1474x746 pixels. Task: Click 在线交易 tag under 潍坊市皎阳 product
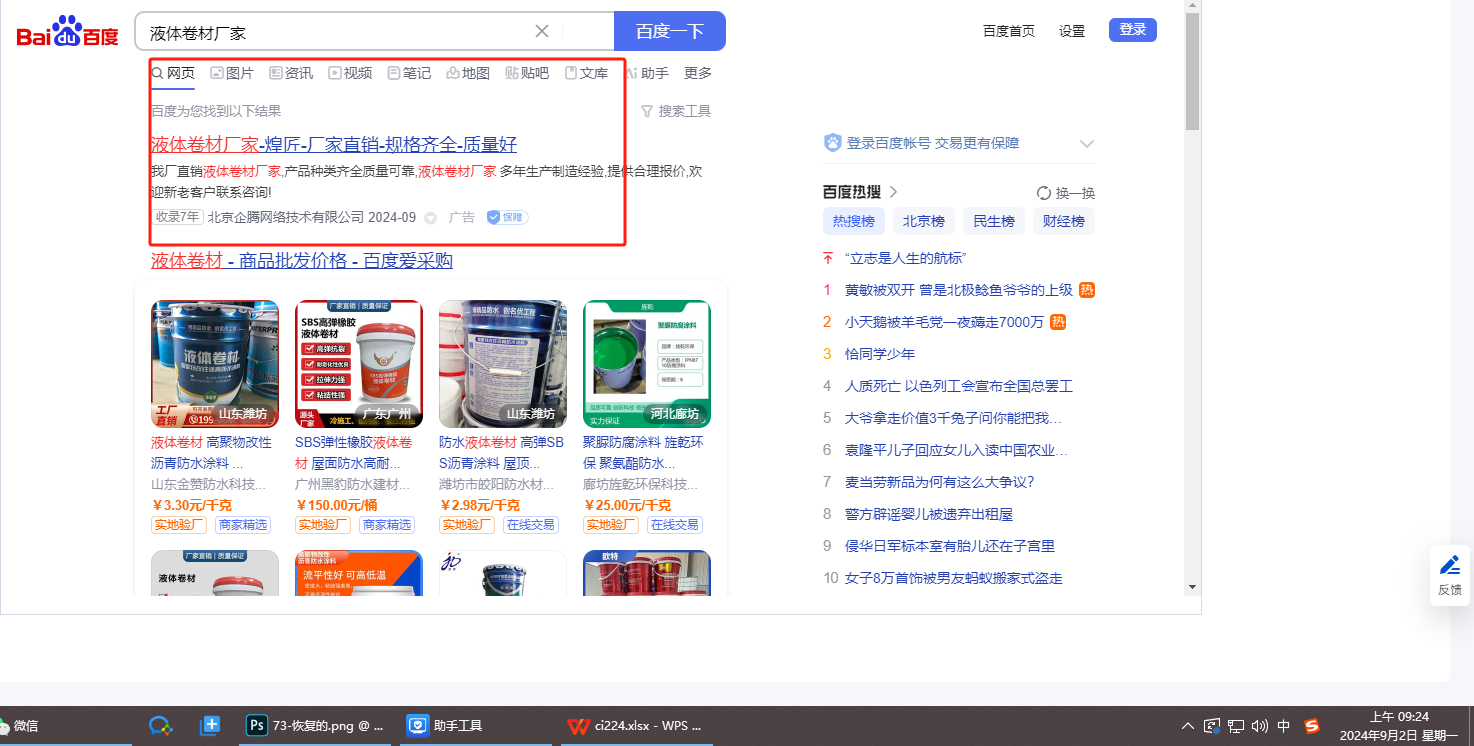click(x=531, y=525)
